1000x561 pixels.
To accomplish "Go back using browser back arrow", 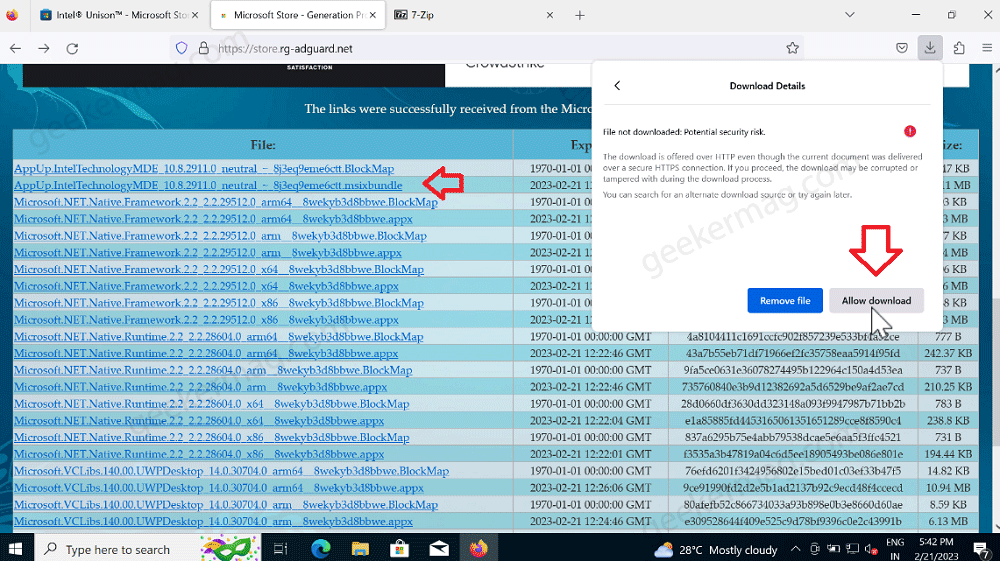I will click(x=15, y=48).
